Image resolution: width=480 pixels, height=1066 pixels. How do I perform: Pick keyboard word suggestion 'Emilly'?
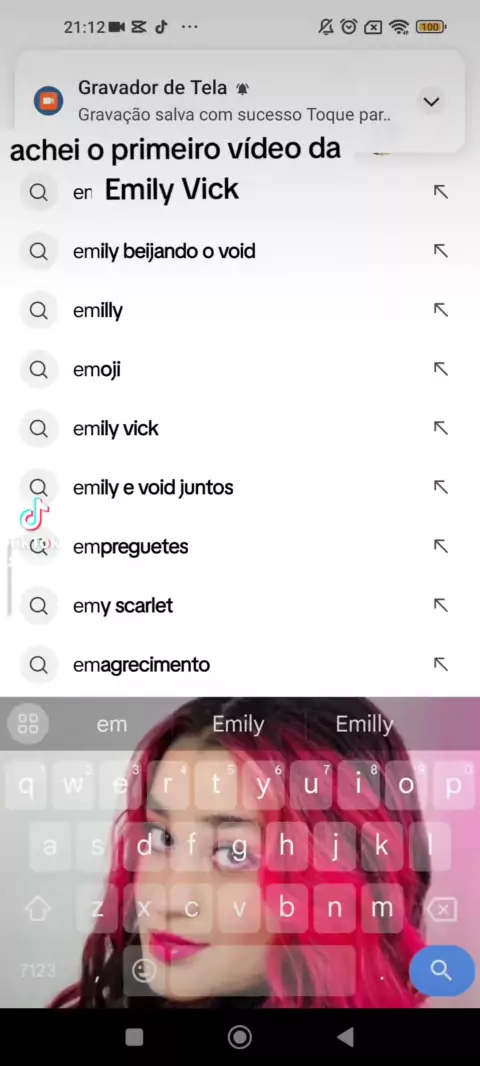364,725
